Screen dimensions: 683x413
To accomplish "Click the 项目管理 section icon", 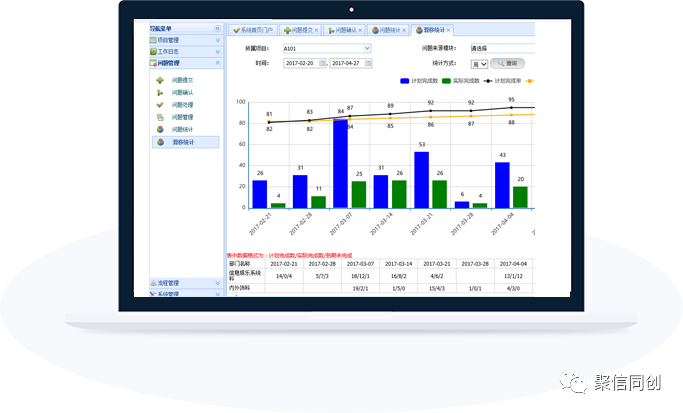I will tap(153, 40).
